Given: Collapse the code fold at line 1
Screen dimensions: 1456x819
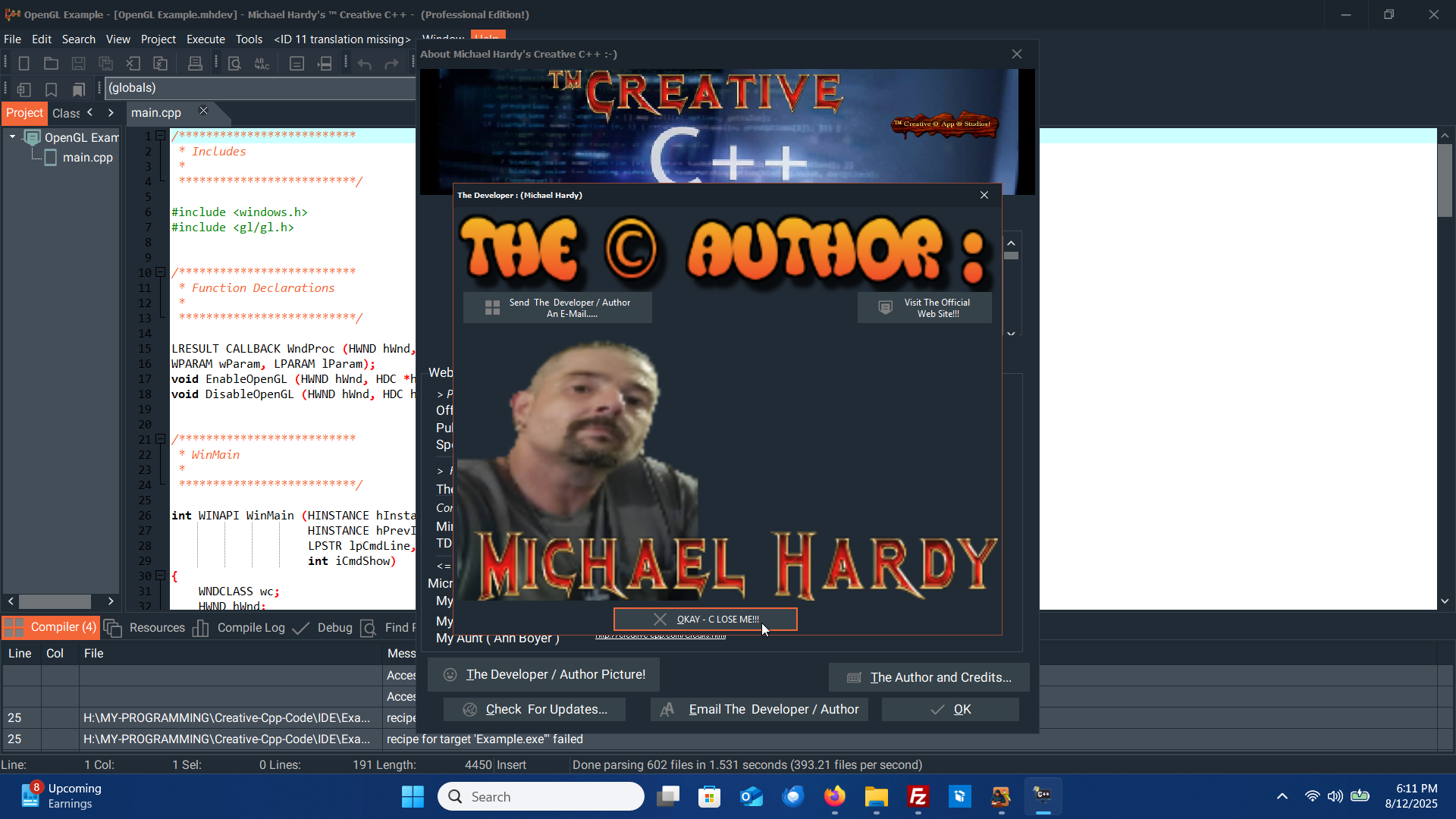Looking at the screenshot, I should [x=160, y=136].
